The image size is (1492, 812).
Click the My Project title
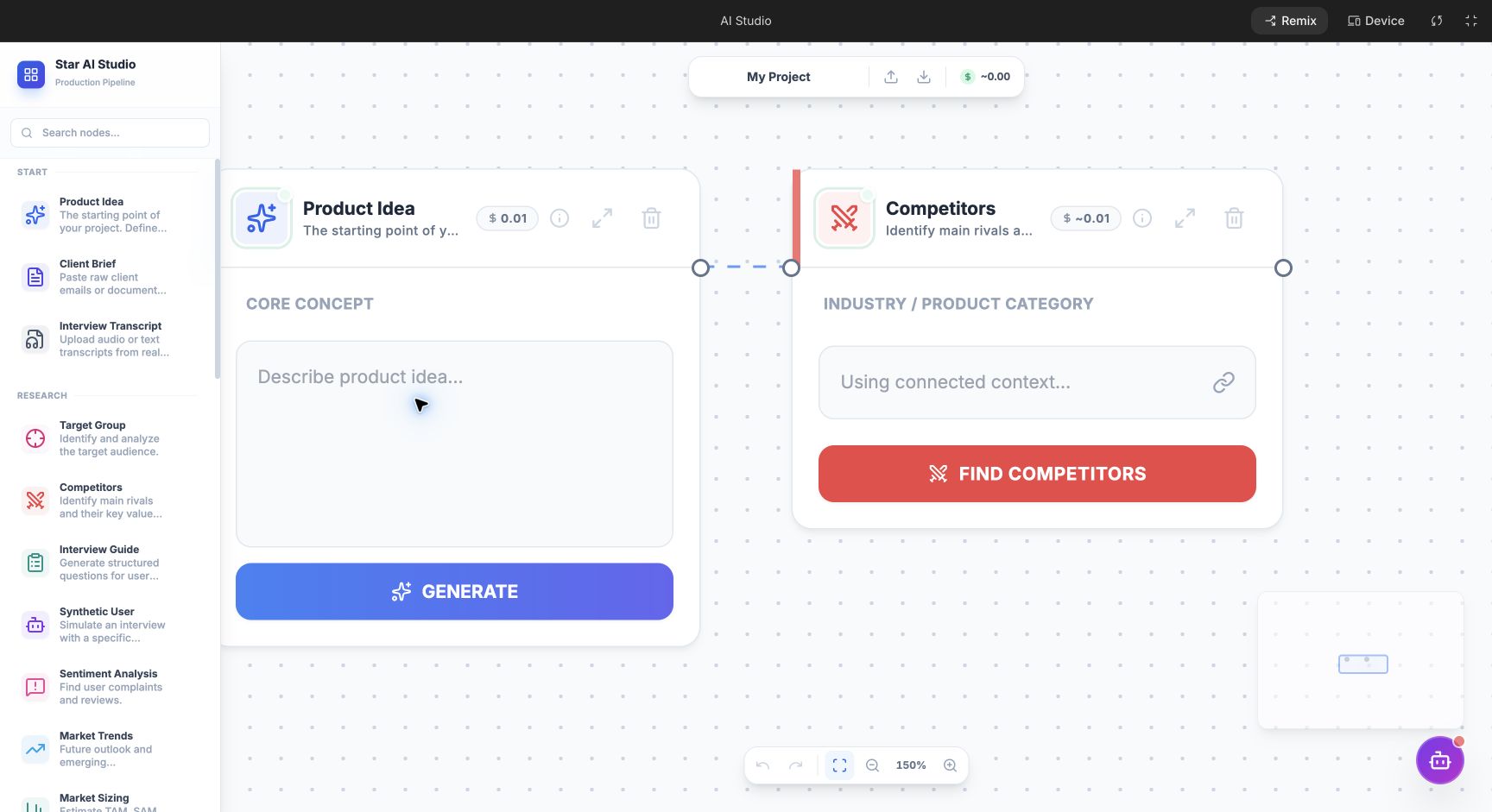tap(778, 77)
